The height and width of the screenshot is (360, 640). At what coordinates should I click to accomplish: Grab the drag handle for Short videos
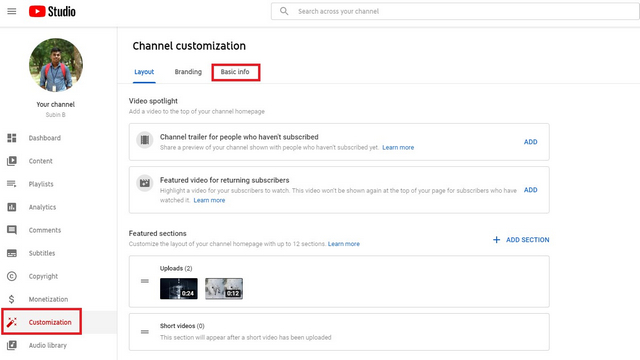click(144, 332)
